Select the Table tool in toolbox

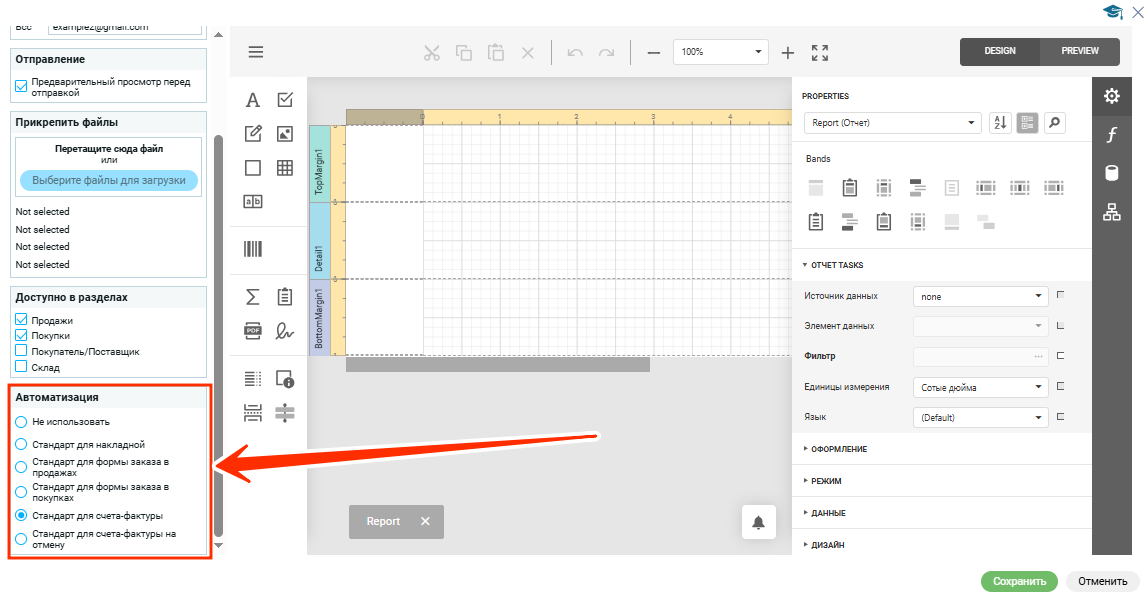[x=285, y=168]
